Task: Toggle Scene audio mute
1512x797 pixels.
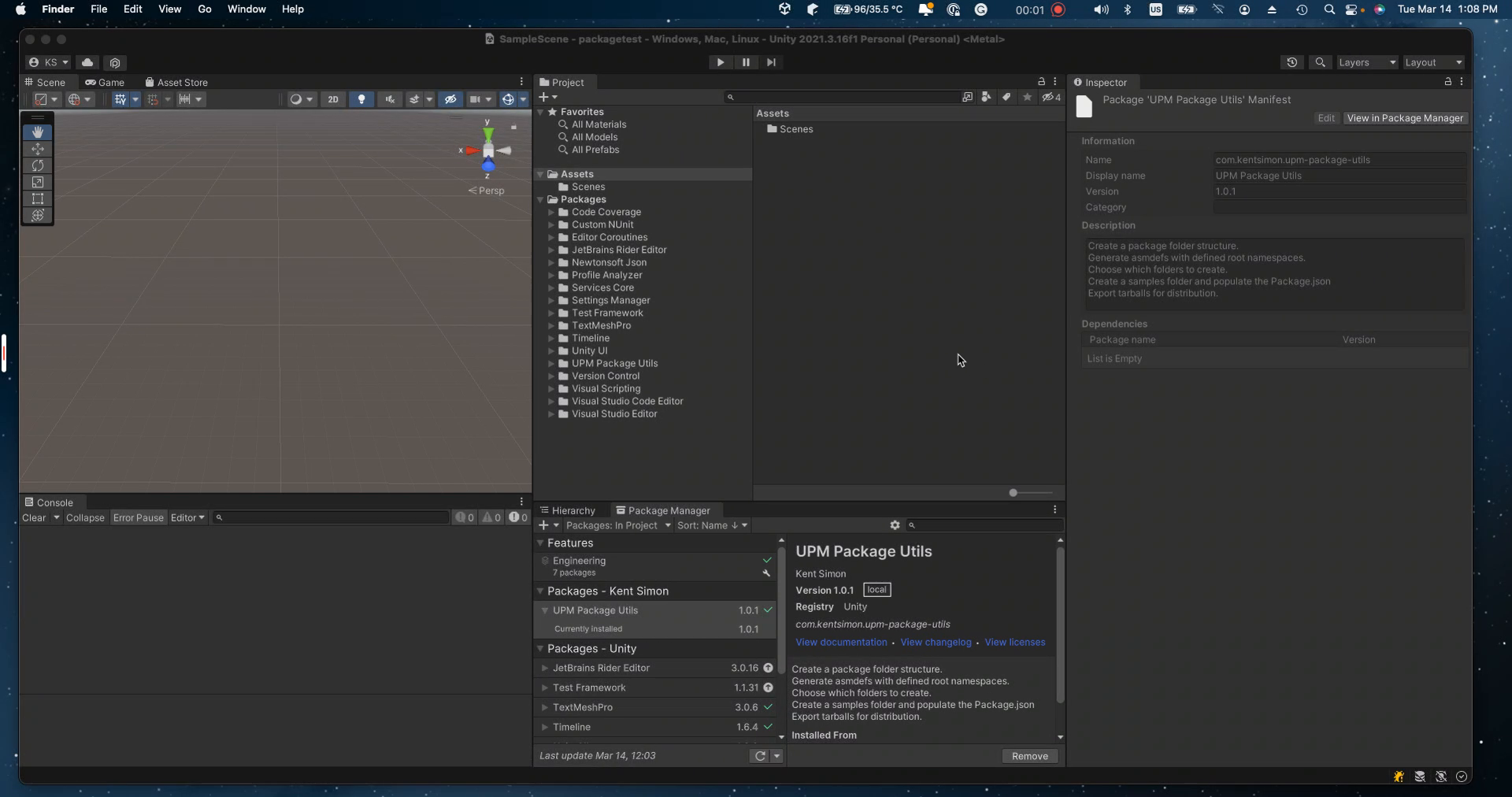Action: [390, 99]
